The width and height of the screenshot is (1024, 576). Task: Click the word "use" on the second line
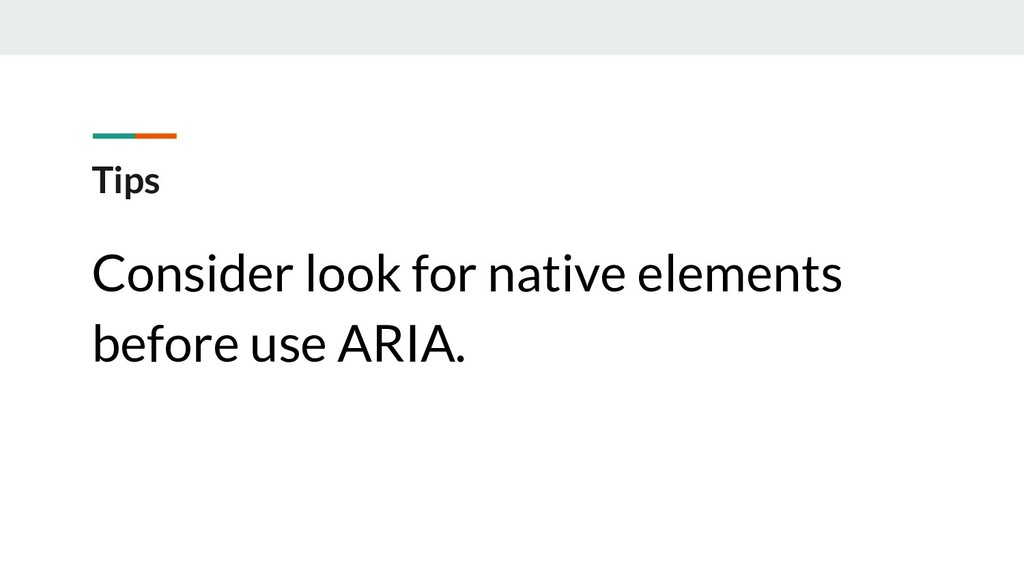(x=288, y=346)
